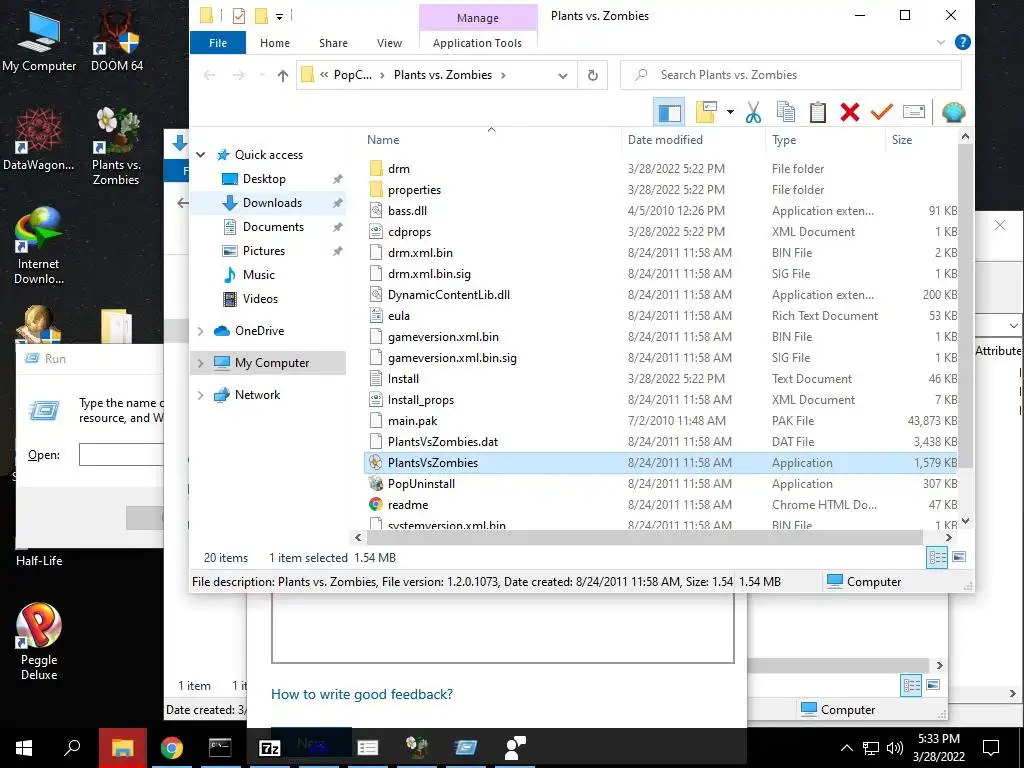Expand the ribbon chevron

point(940,42)
